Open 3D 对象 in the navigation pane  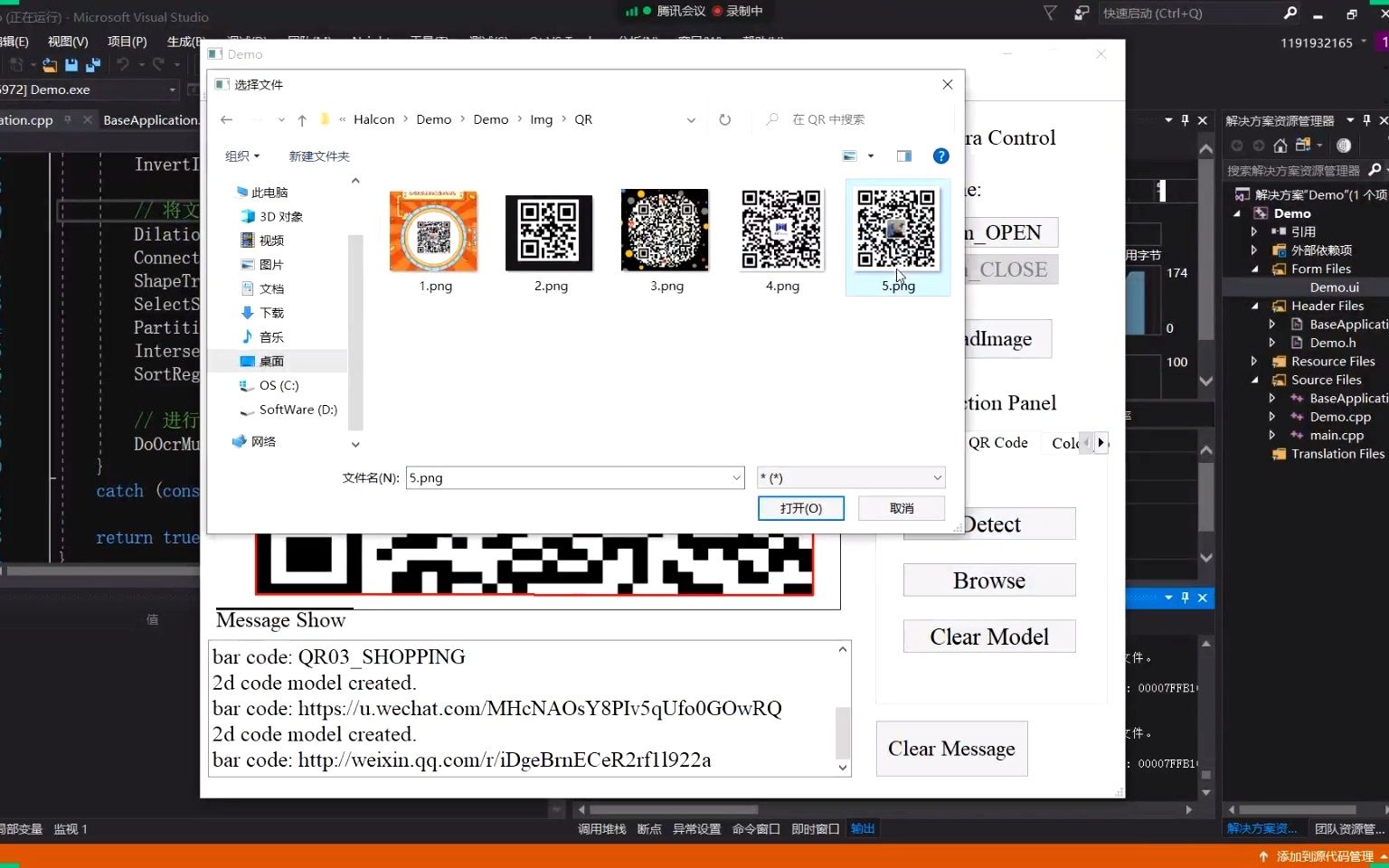[280, 216]
